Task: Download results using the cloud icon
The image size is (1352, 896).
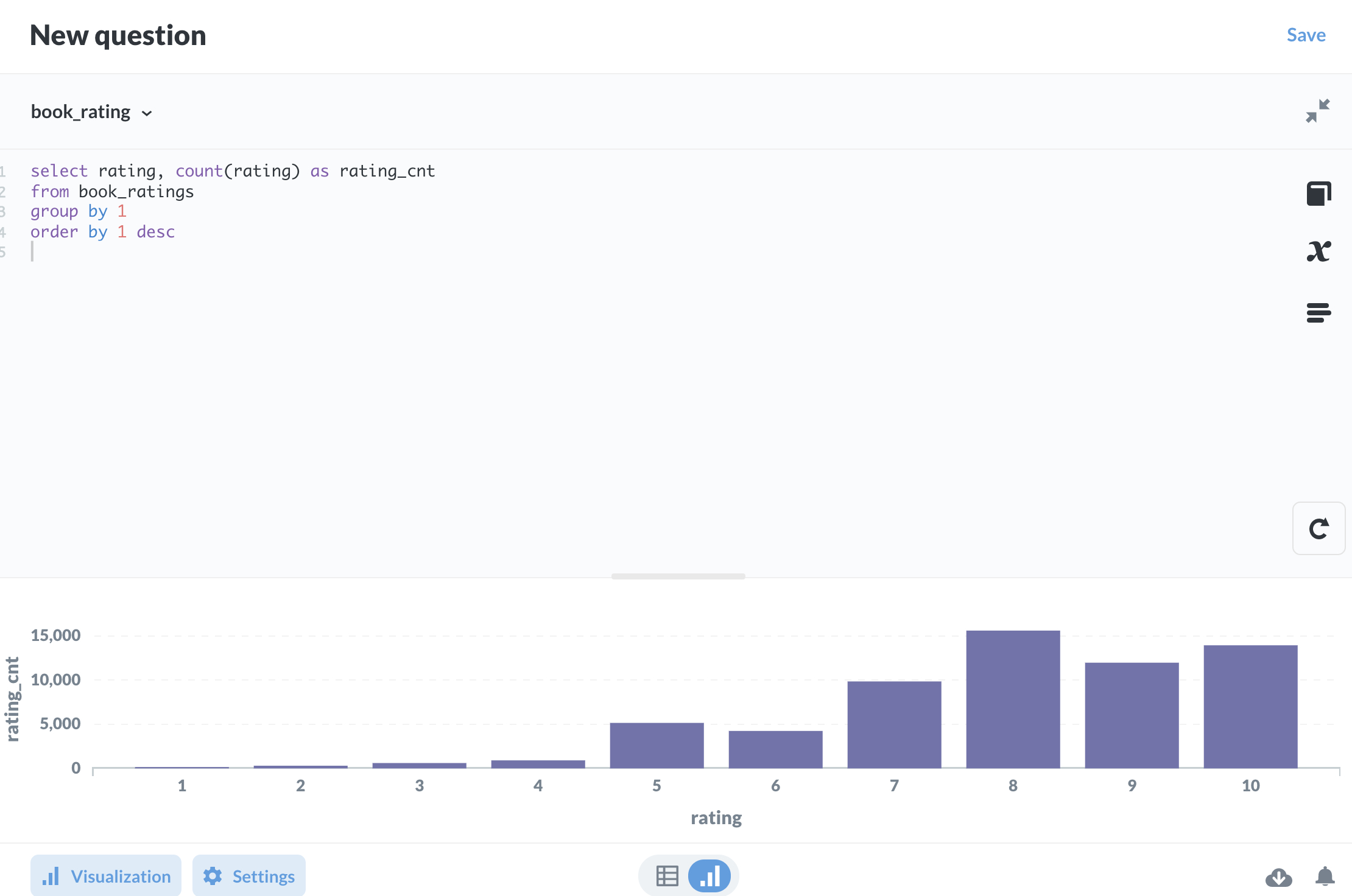Action: (x=1278, y=877)
